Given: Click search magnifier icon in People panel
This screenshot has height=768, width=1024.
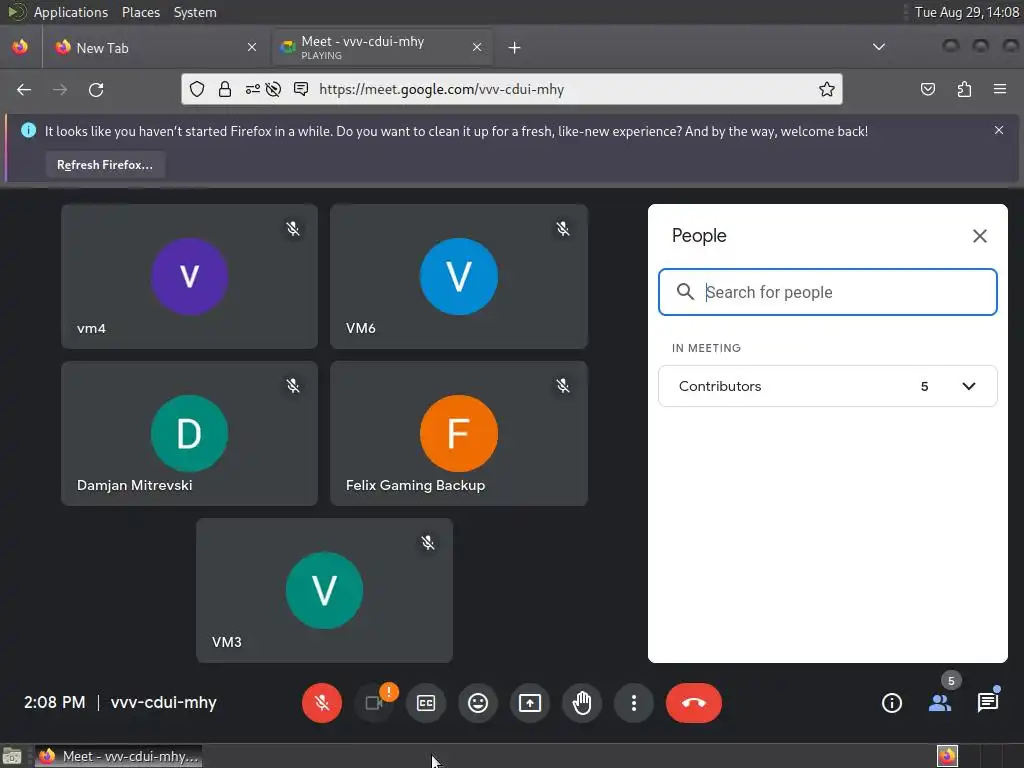Looking at the screenshot, I should click(x=684, y=292).
